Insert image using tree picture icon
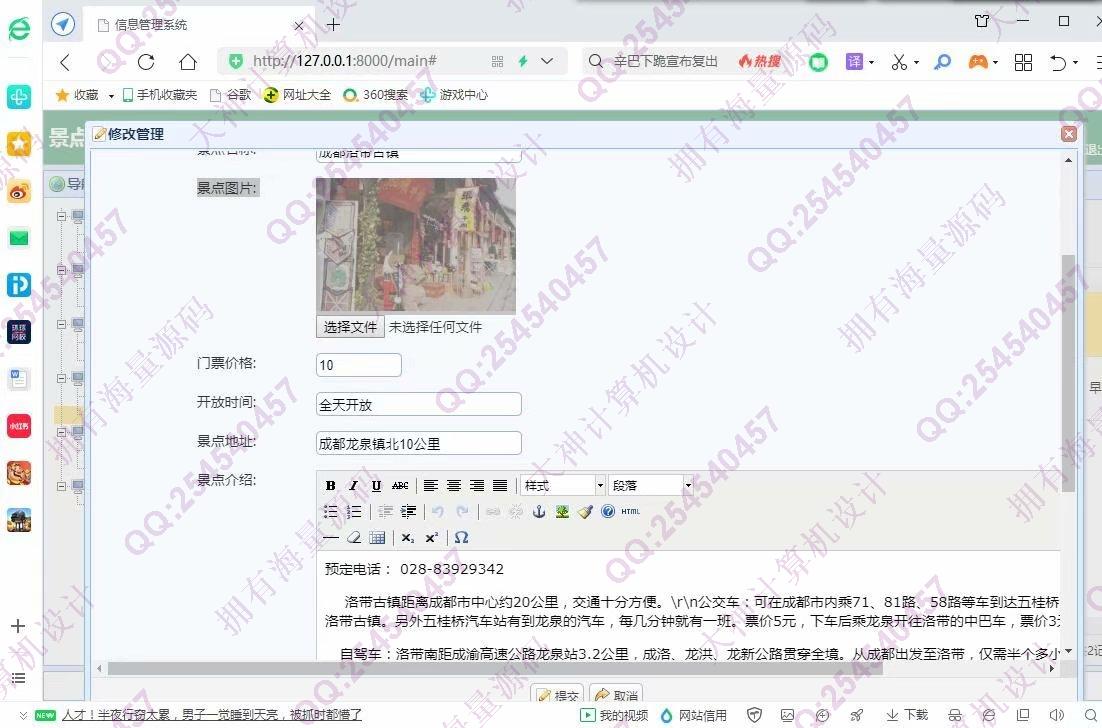 tap(562, 512)
